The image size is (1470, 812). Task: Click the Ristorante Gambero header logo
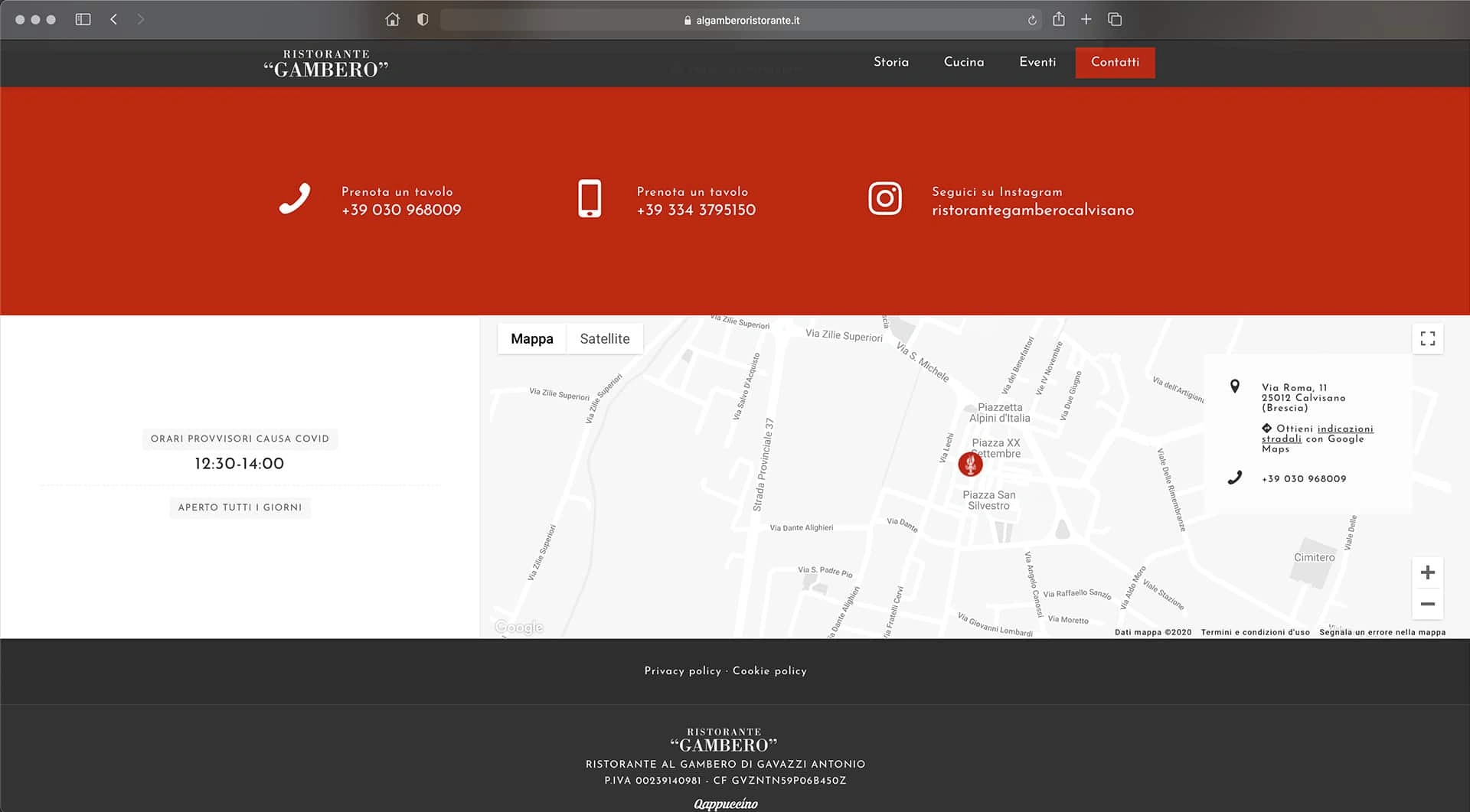pyautogui.click(x=326, y=64)
